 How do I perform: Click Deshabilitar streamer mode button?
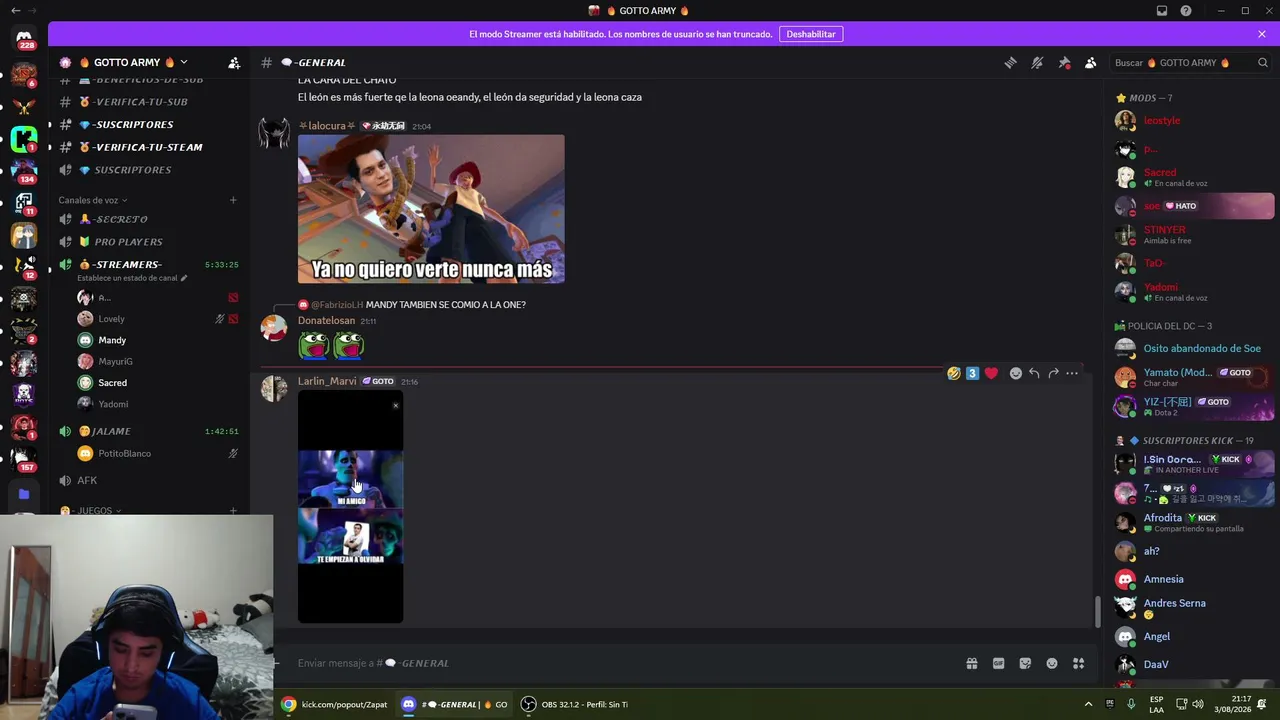click(x=811, y=34)
